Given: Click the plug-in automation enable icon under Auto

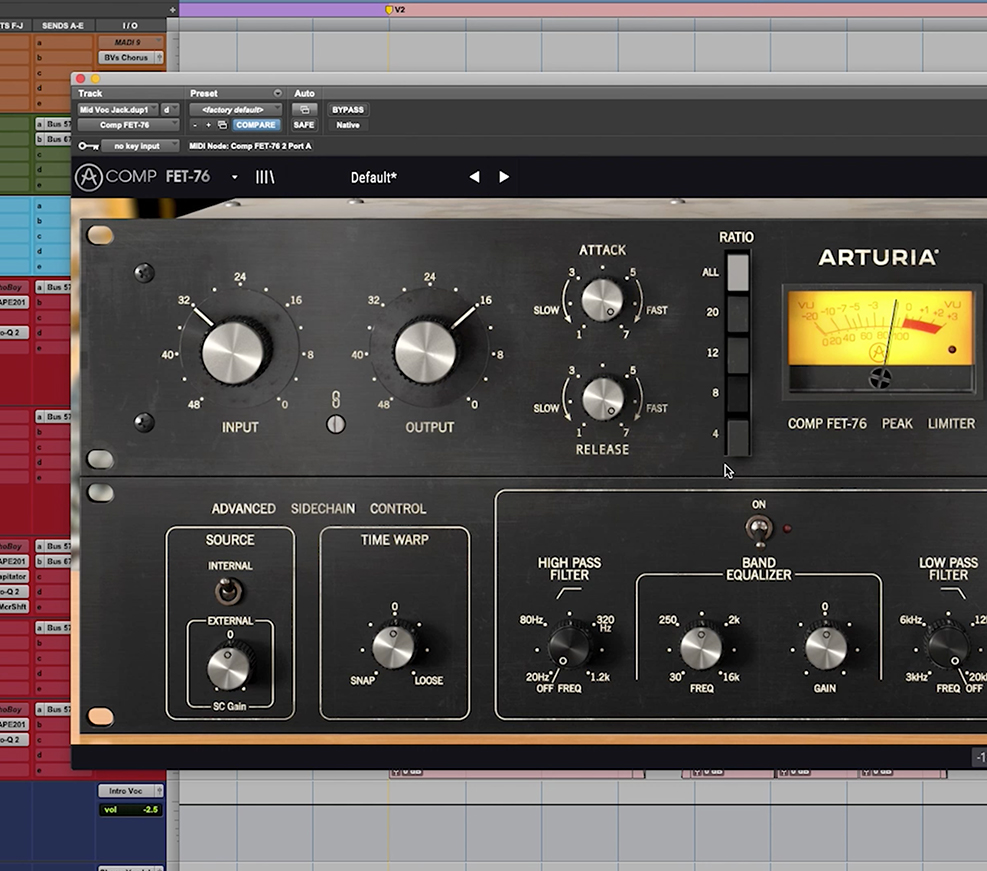Looking at the screenshot, I should (303, 109).
